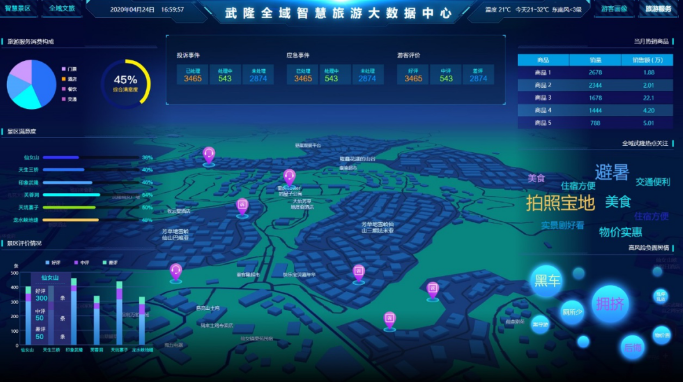This screenshot has width=683, height=382.
Task: Click the 仙女山 36% heat bar
Action: tap(91, 157)
